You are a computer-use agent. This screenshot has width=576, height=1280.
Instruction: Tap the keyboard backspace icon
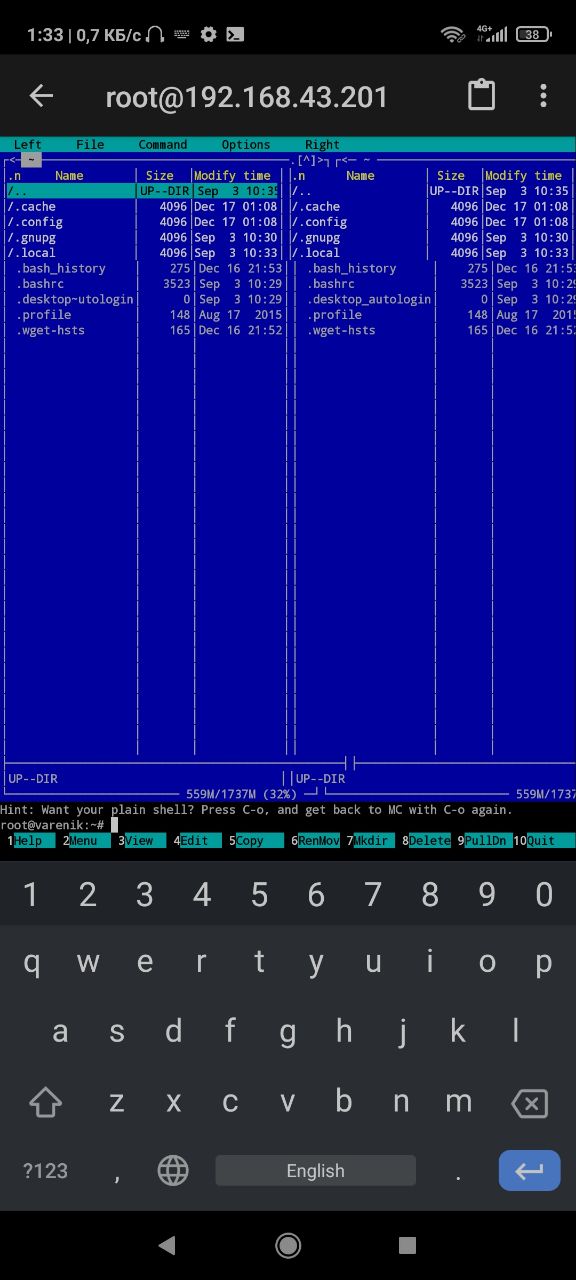coord(529,1103)
